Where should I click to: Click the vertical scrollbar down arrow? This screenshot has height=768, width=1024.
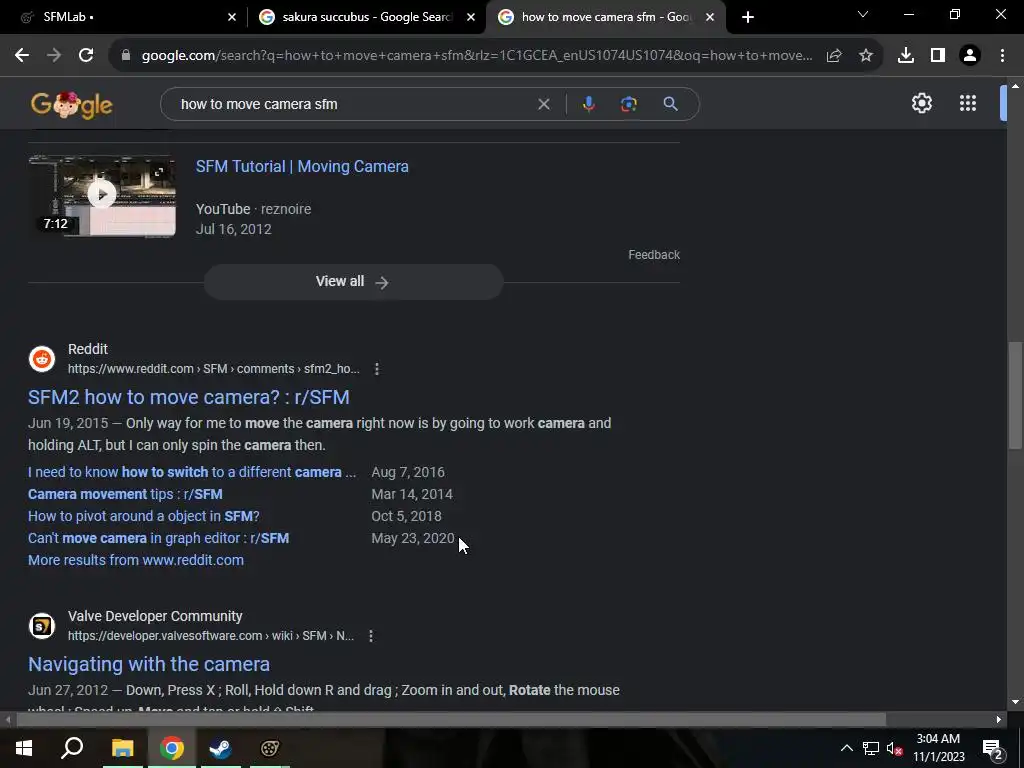[1014, 703]
